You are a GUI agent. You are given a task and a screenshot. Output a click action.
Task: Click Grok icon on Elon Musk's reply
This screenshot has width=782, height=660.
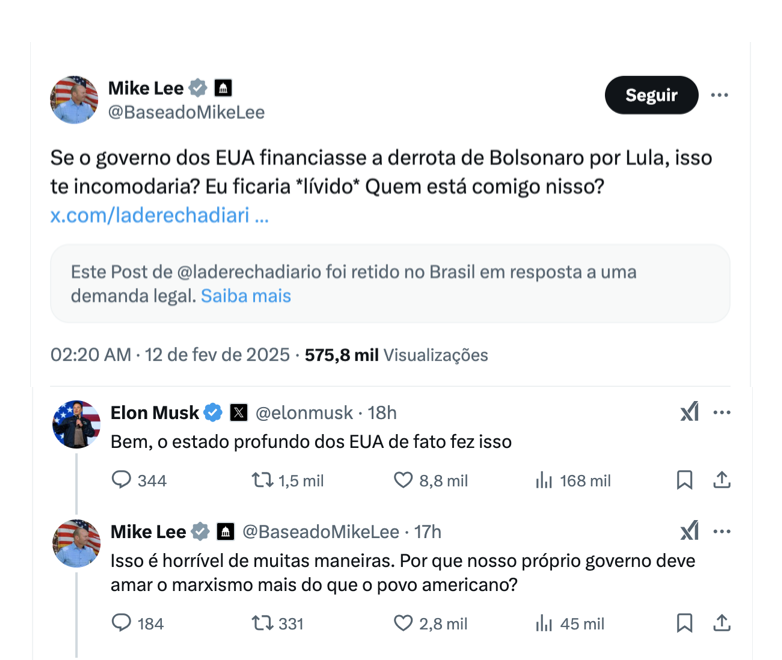pos(689,412)
